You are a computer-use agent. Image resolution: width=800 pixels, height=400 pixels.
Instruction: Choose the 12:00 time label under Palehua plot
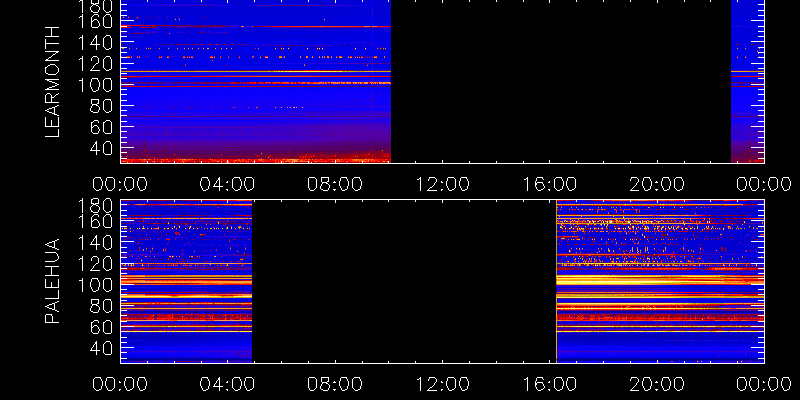(442, 384)
